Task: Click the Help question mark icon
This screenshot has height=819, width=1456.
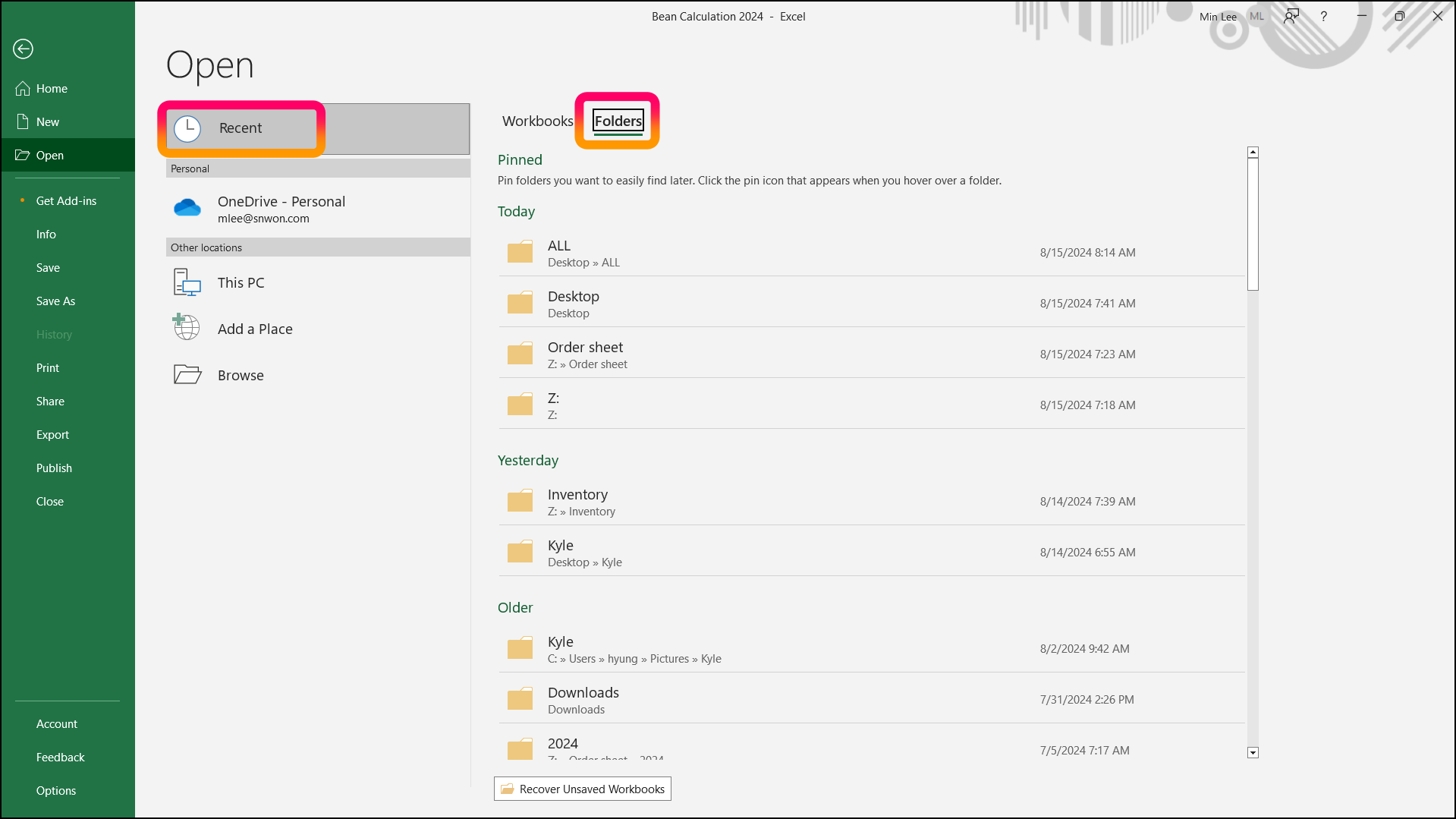Action: (1323, 17)
